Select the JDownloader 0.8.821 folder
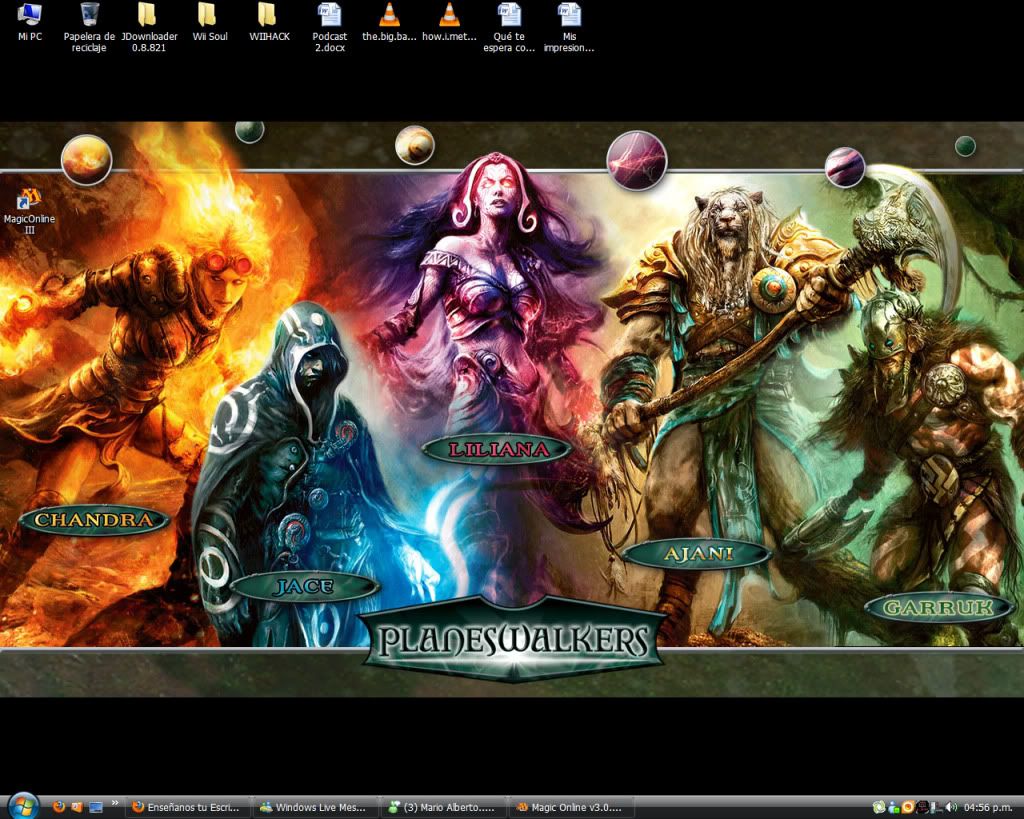Screen dimensions: 1024x819 click(x=149, y=27)
